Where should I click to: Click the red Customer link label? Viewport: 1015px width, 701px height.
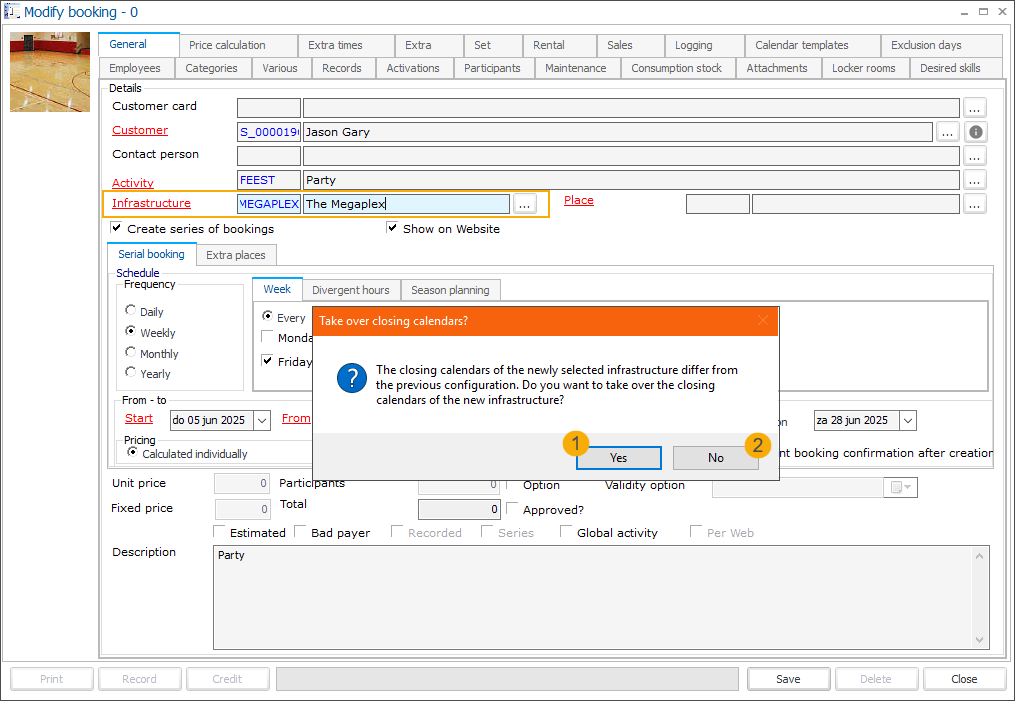point(140,130)
